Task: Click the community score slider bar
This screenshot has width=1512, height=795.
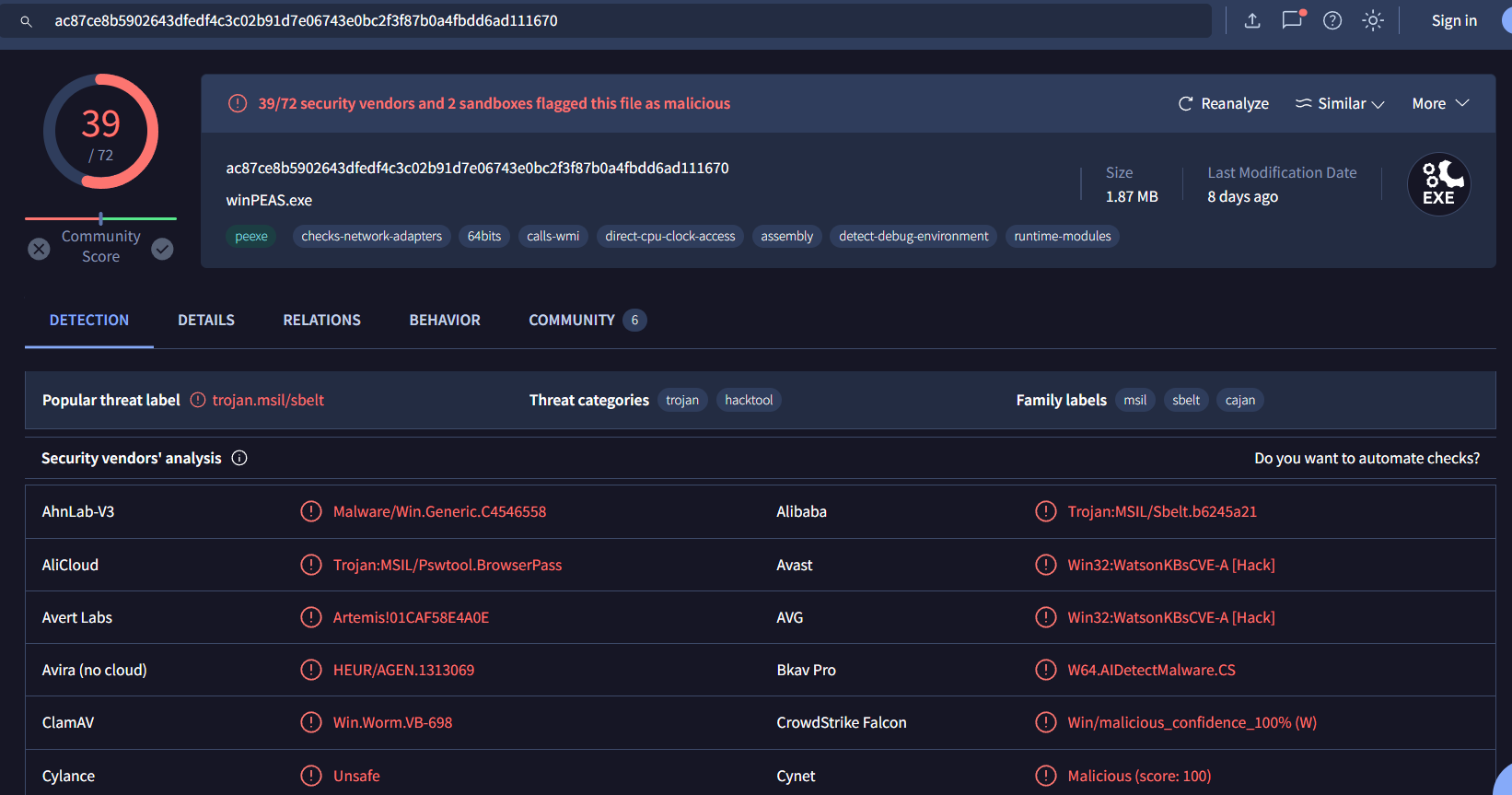Action: (100, 218)
